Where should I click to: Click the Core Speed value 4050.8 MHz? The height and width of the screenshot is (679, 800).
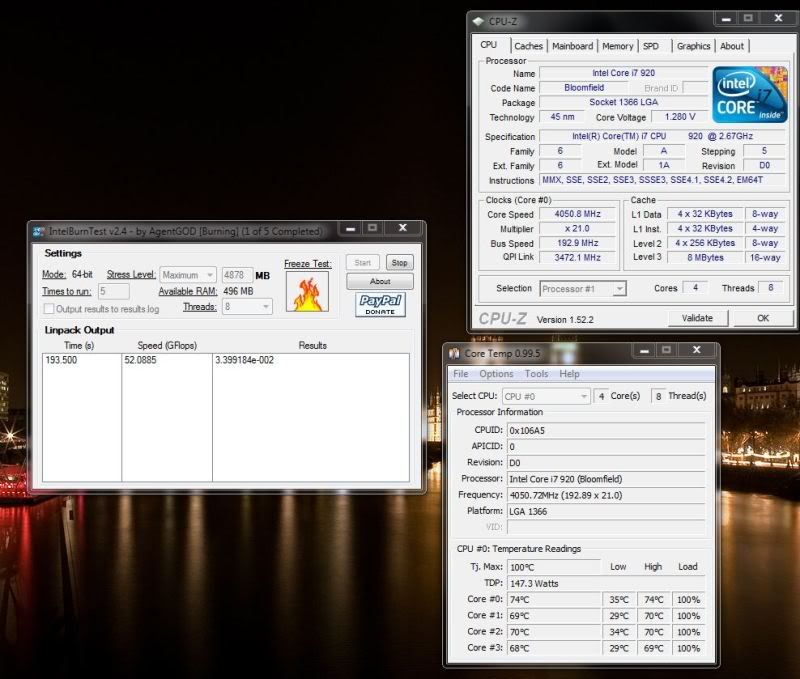click(x=578, y=214)
